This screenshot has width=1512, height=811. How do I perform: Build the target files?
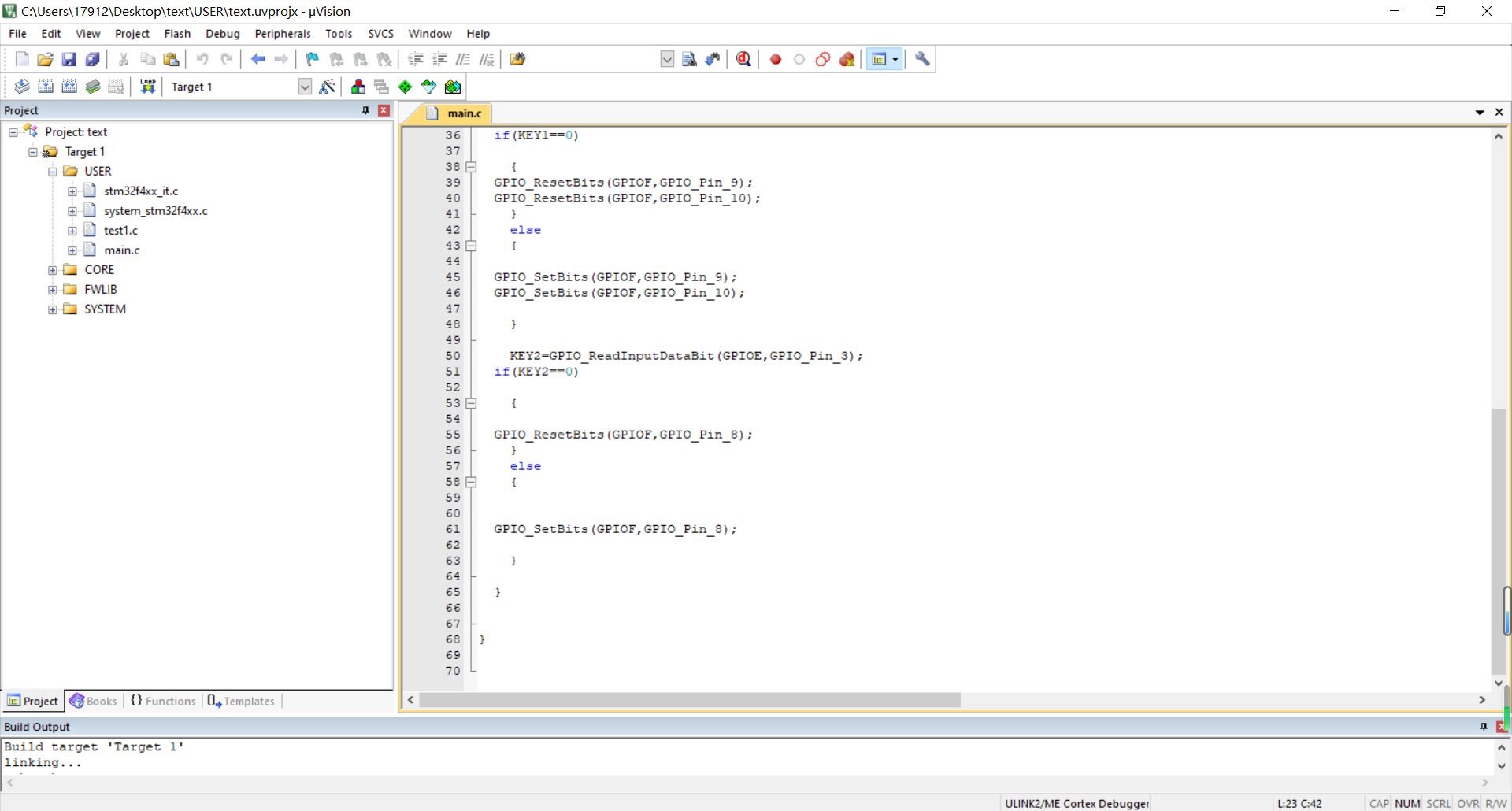[x=46, y=87]
